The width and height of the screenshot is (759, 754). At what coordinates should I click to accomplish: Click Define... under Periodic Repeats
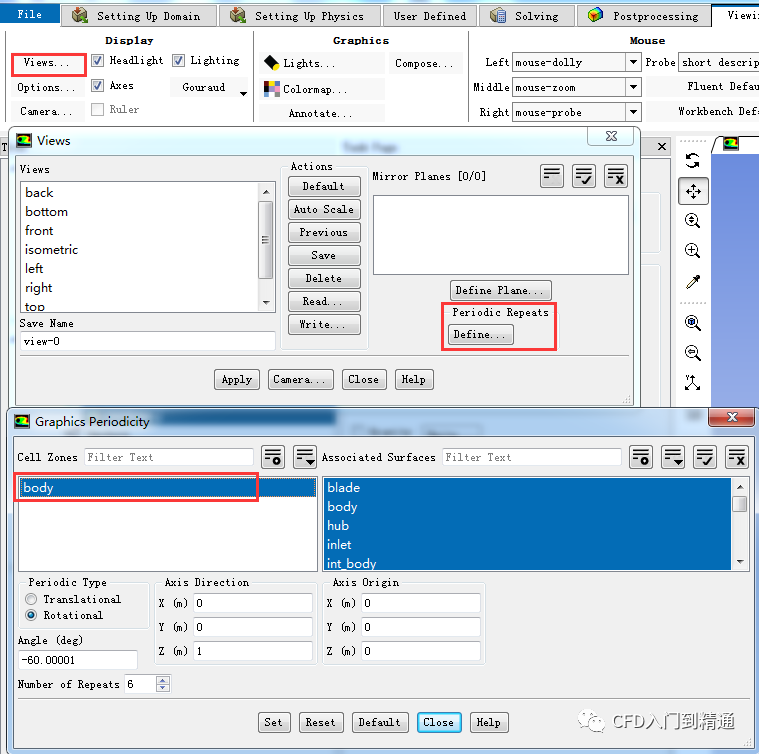click(480, 334)
